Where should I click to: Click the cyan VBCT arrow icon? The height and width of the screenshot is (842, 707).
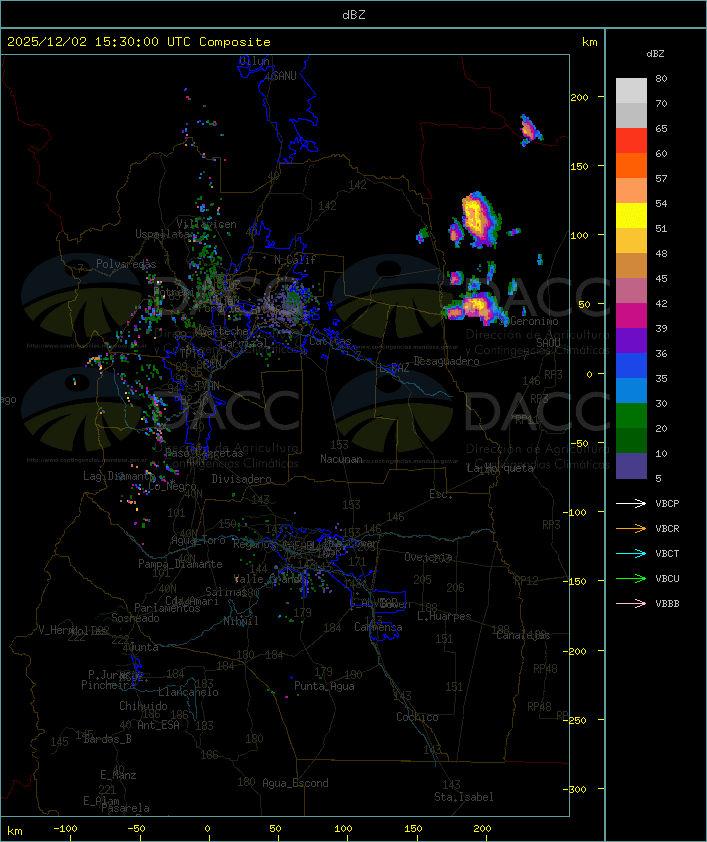coord(631,553)
